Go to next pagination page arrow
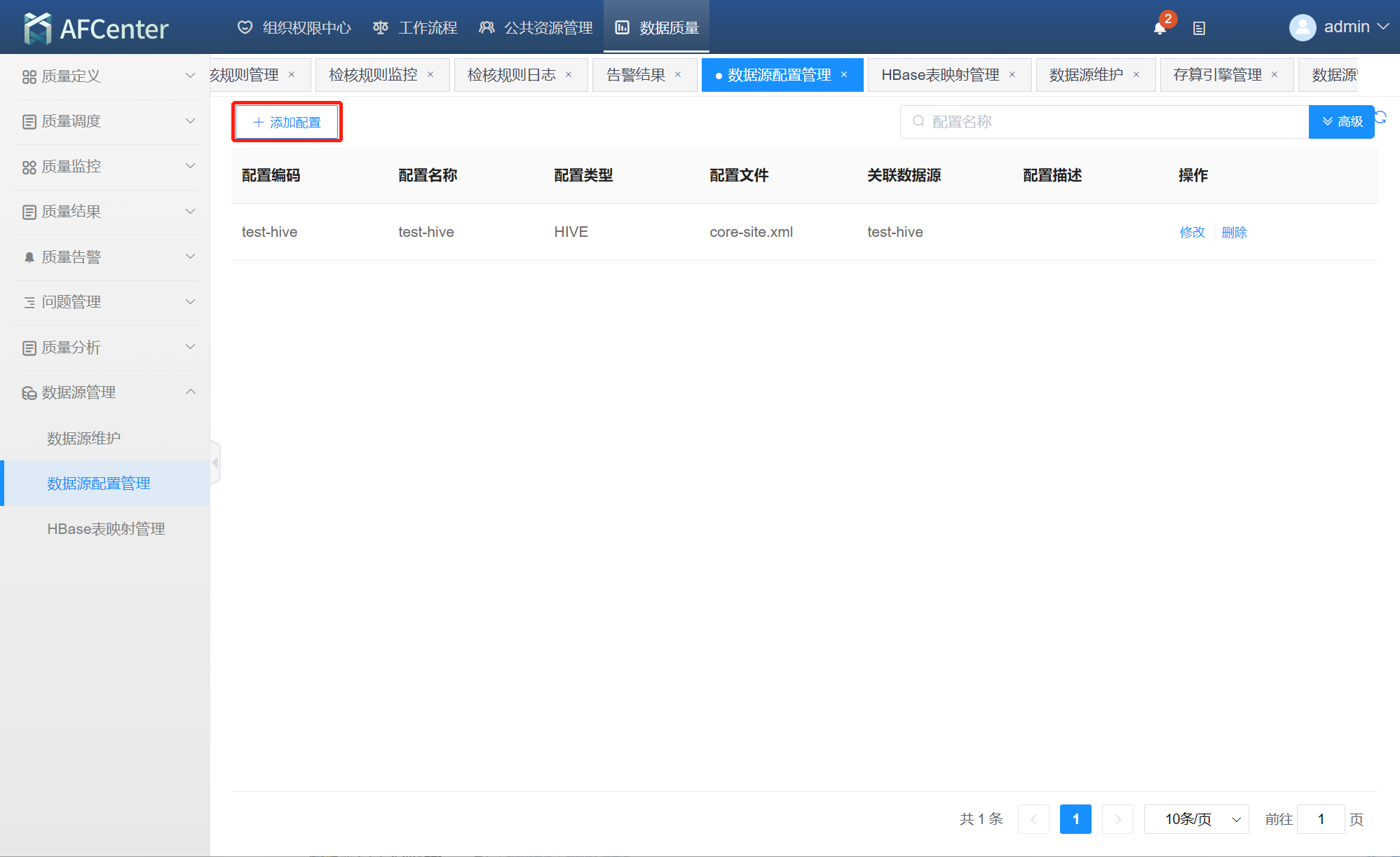Image resolution: width=1400 pixels, height=857 pixels. pyautogui.click(x=1117, y=819)
